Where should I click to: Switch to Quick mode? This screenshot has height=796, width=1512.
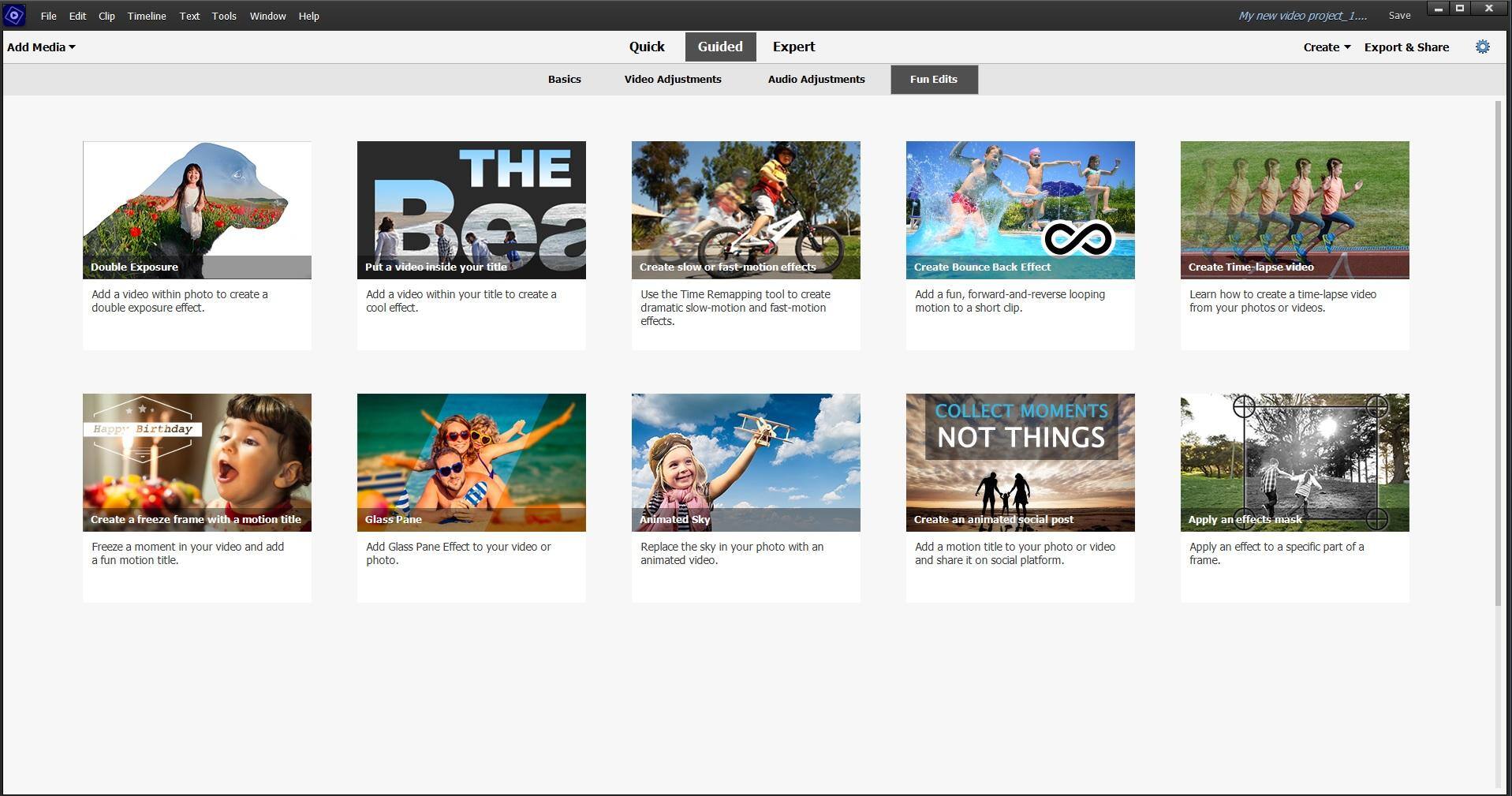647,47
